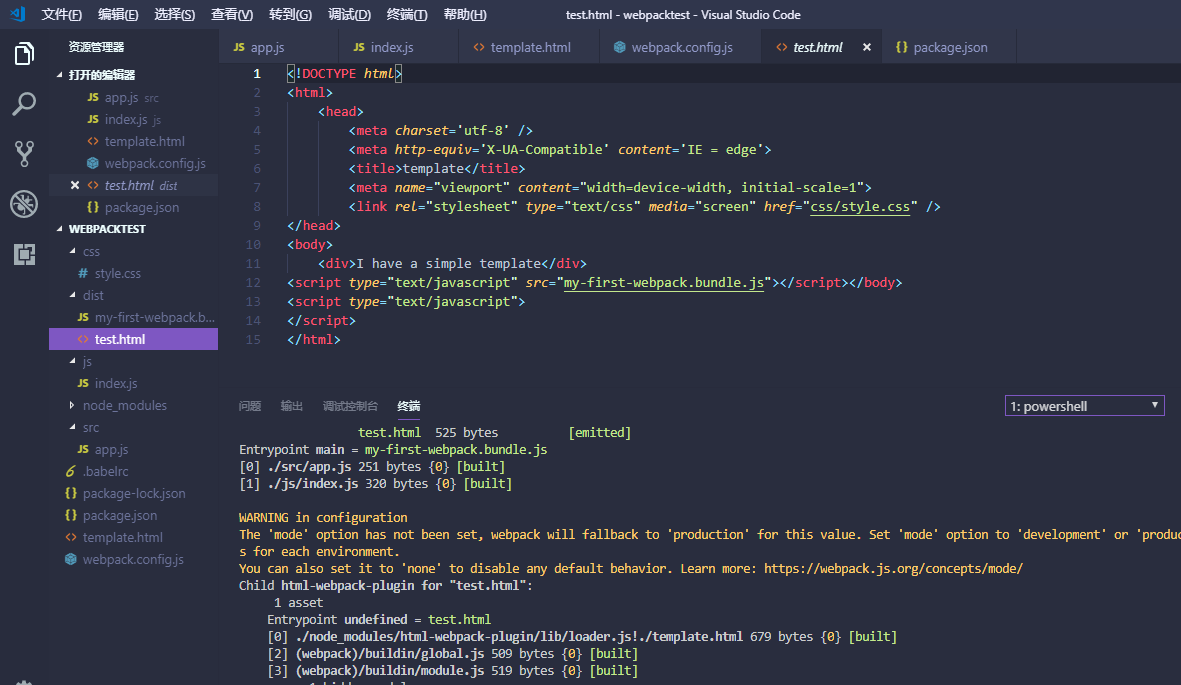Image resolution: width=1181 pixels, height=685 pixels.
Task: Open the Debug view in activity bar
Action: [24, 203]
